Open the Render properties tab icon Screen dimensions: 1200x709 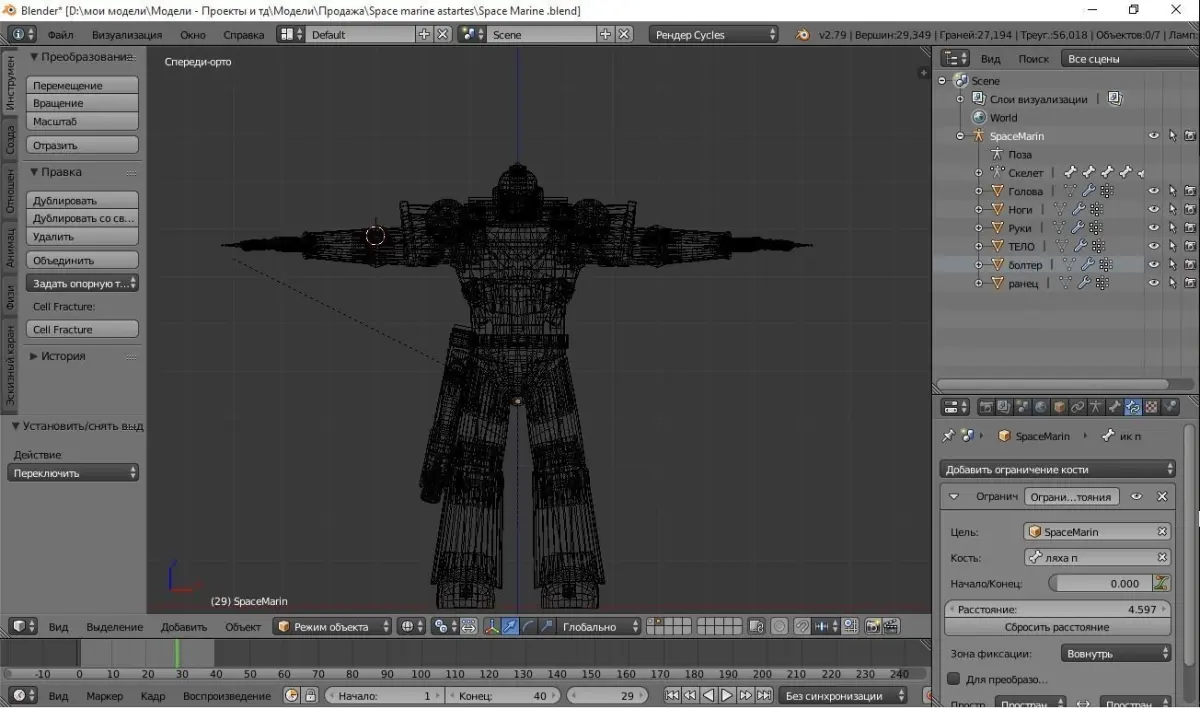[986, 407]
